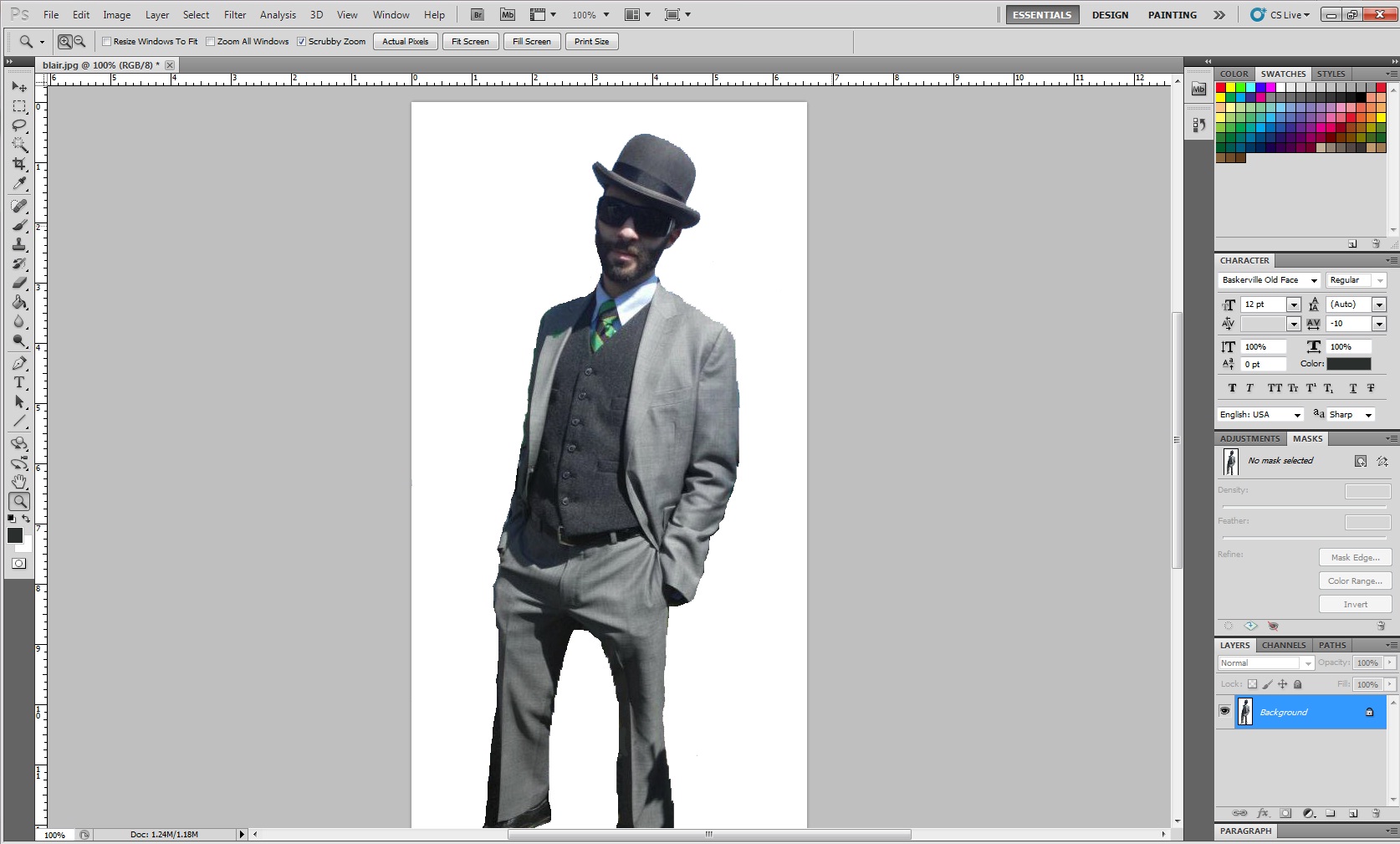Viewport: 1400px width, 844px height.
Task: Hide the Background layer eye icon
Action: click(x=1224, y=712)
